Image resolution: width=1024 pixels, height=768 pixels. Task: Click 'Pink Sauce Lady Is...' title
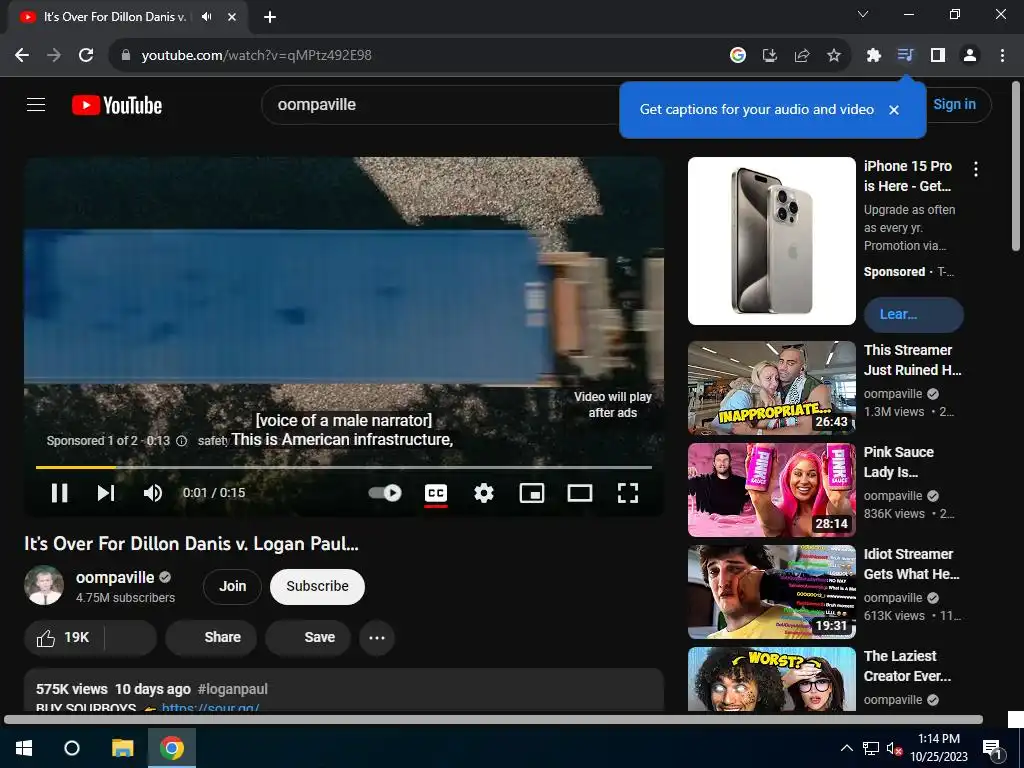tap(899, 462)
